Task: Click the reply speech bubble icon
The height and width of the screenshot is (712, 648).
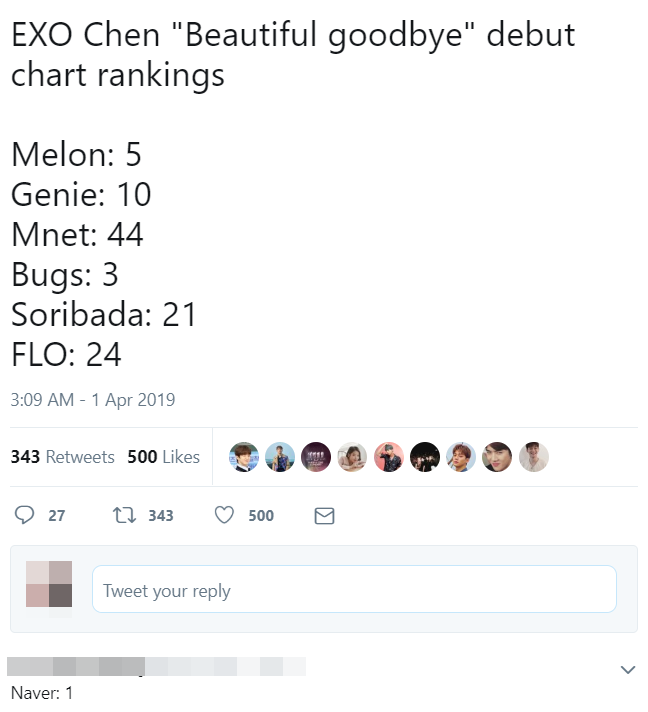Action: pyautogui.click(x=24, y=515)
